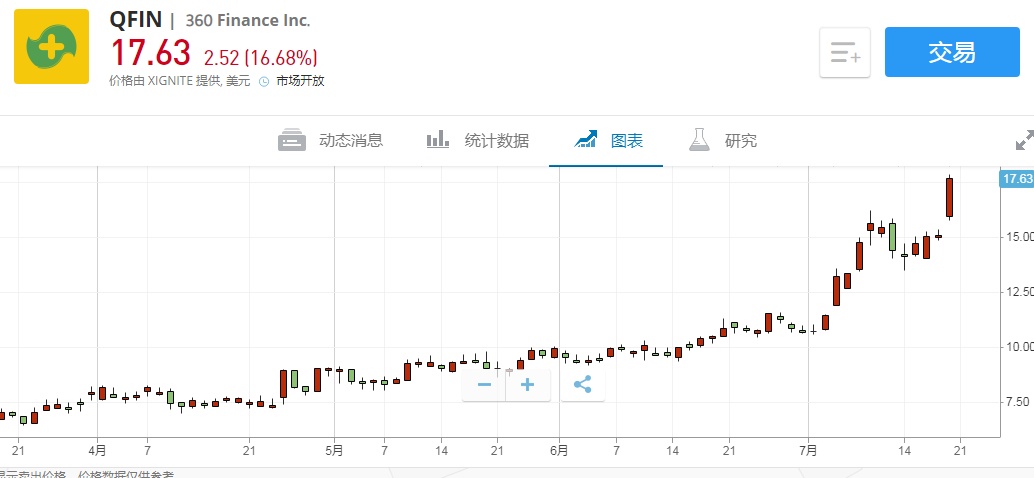
Task: Add QFIN to watchlist via list-plus icon
Action: click(845, 53)
